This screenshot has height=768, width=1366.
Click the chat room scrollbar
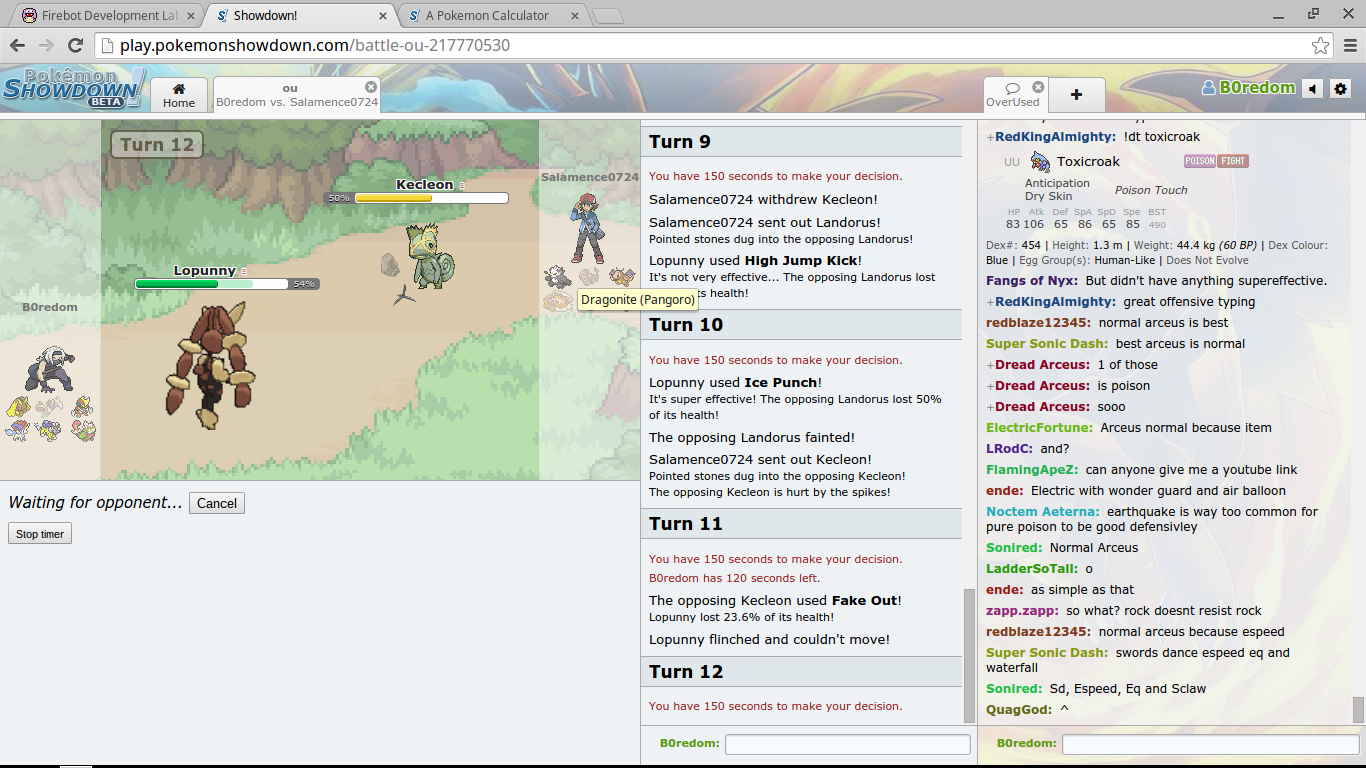pyautogui.click(x=1358, y=709)
